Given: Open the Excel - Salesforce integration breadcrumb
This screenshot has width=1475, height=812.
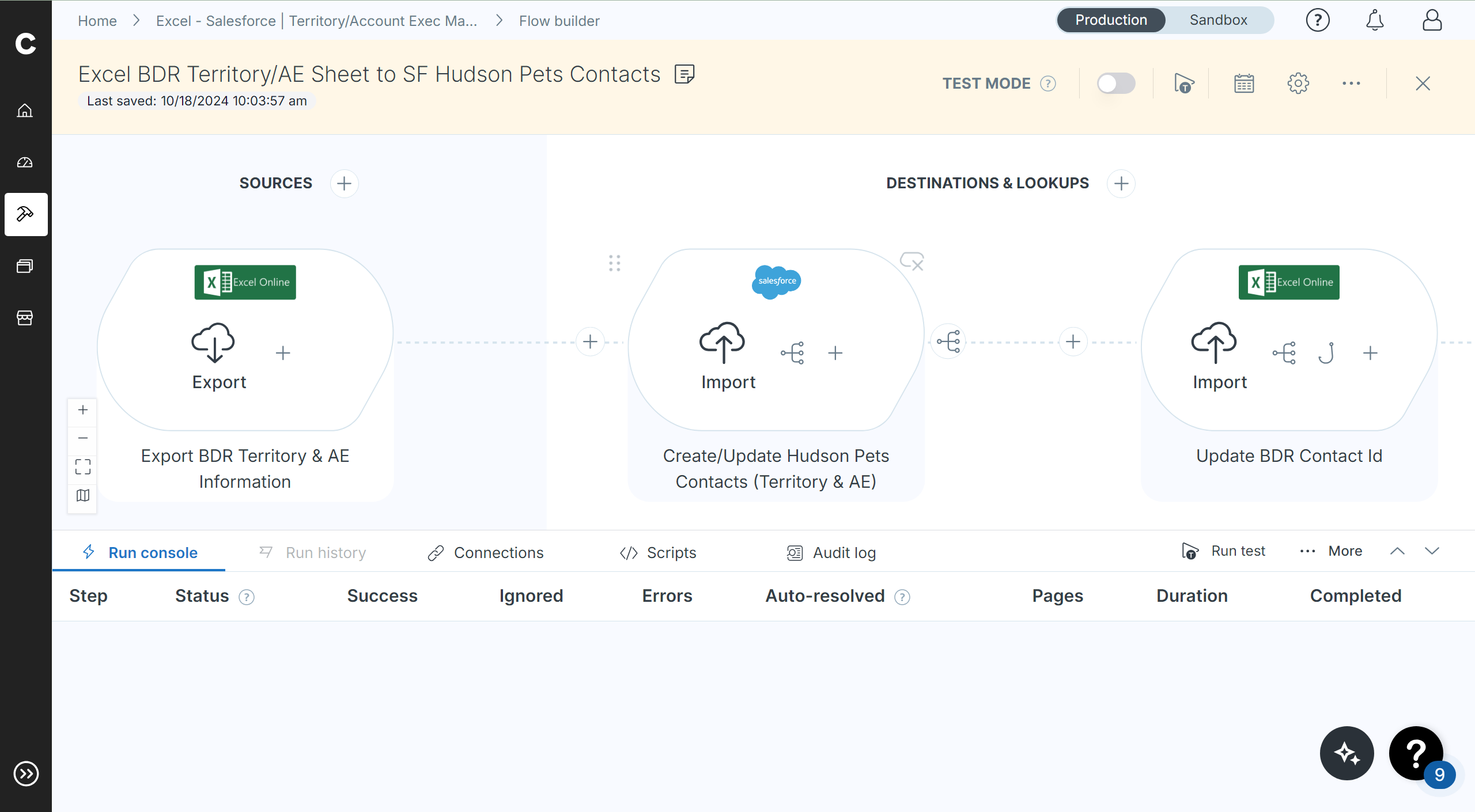Looking at the screenshot, I should [316, 21].
